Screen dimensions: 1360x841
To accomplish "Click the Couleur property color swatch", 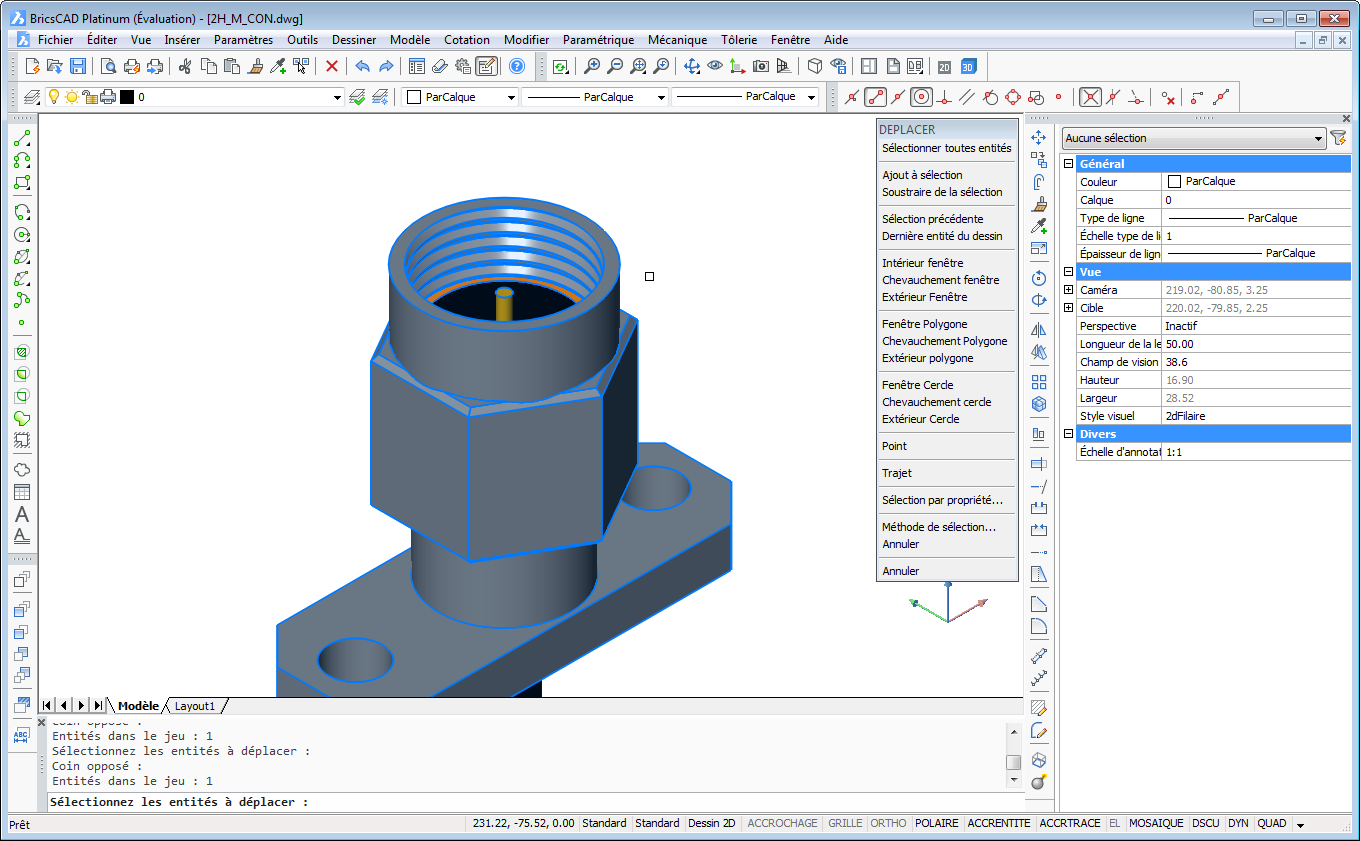I will [x=1174, y=182].
